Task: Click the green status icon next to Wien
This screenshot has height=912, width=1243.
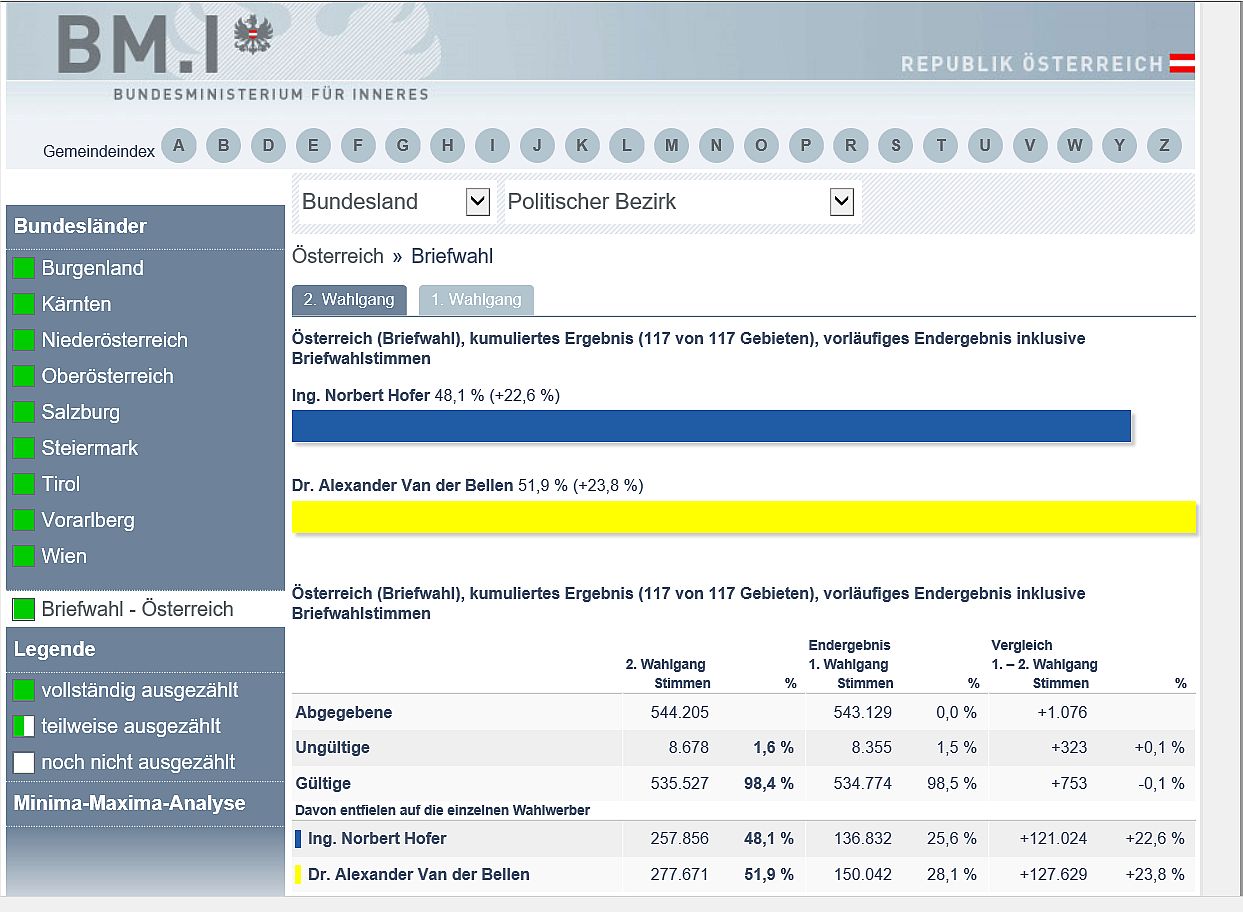Action: click(x=24, y=556)
